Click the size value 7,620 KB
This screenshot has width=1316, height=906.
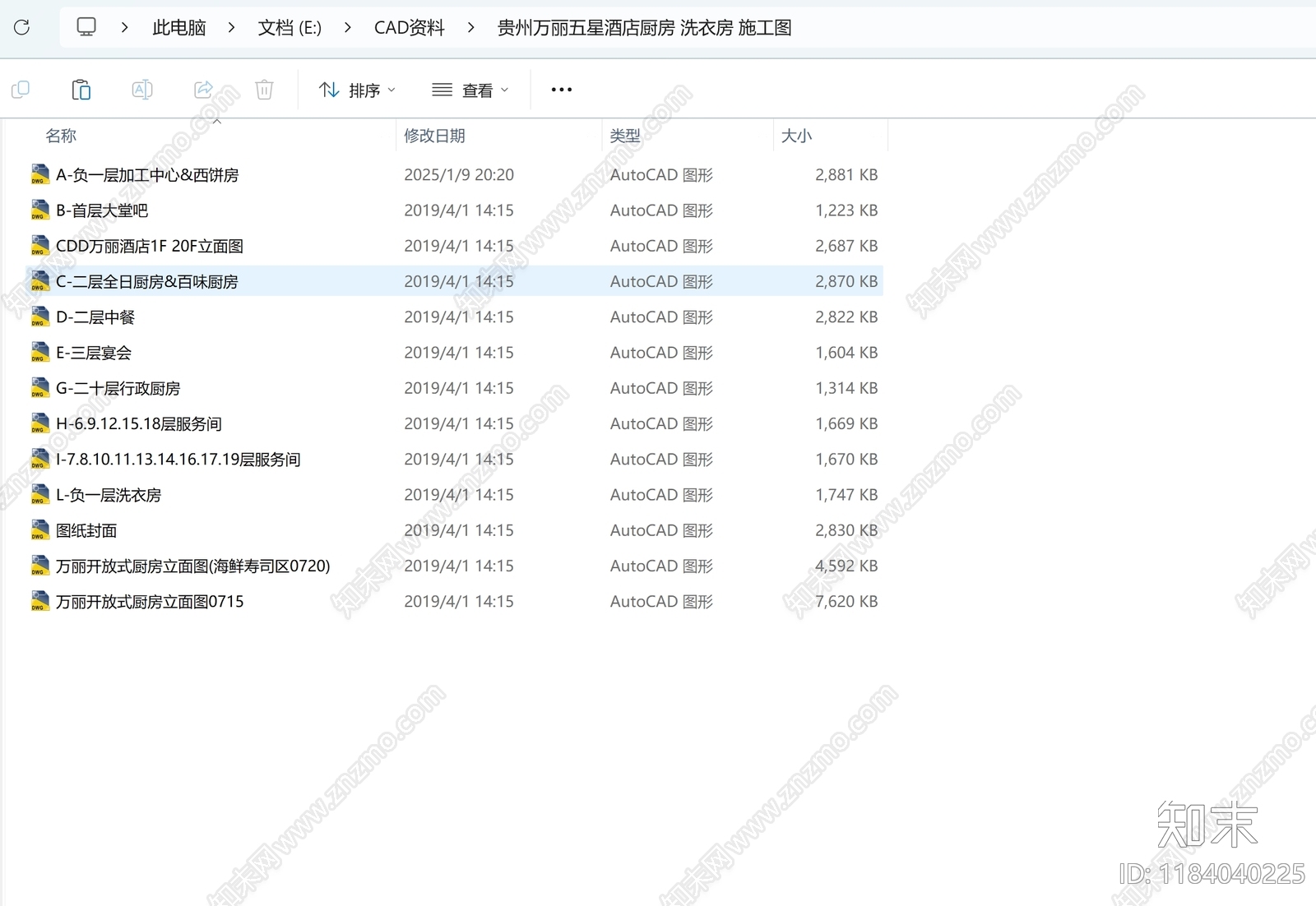tap(846, 601)
